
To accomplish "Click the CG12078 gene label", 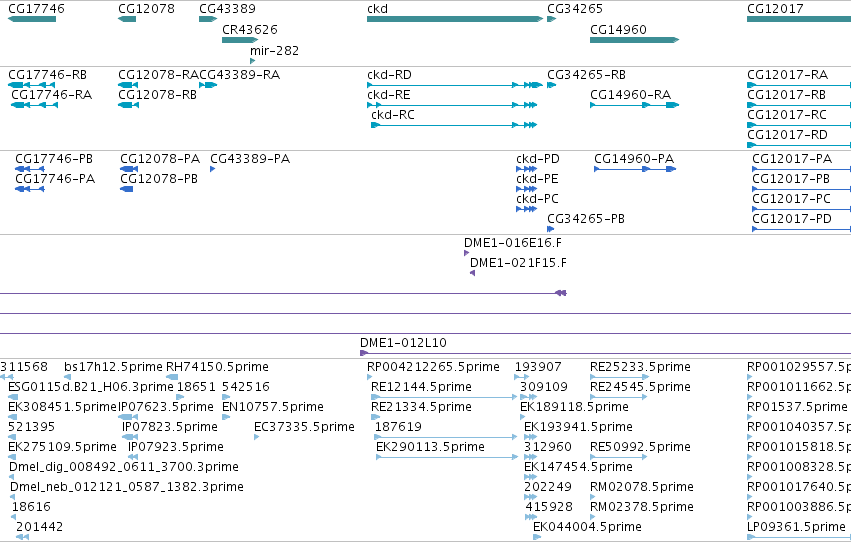I will (147, 9).
